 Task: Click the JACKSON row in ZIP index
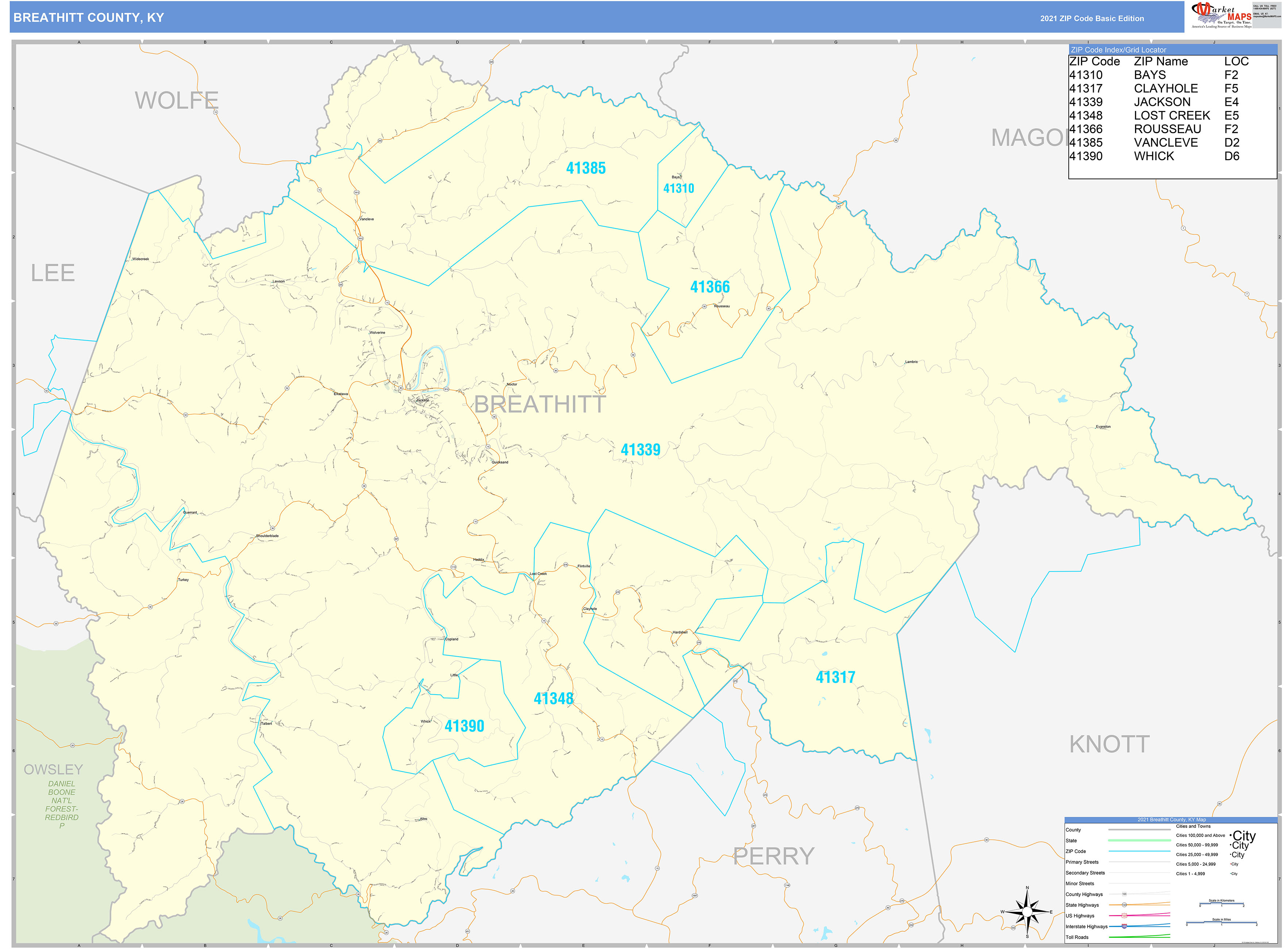1162,102
